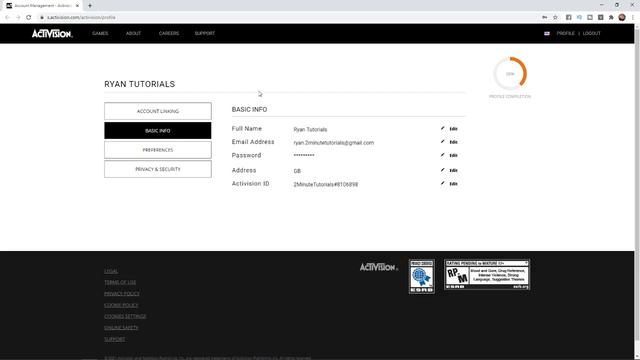The height and width of the screenshot is (360, 640).
Task: Open the Preferences tab
Action: [158, 150]
